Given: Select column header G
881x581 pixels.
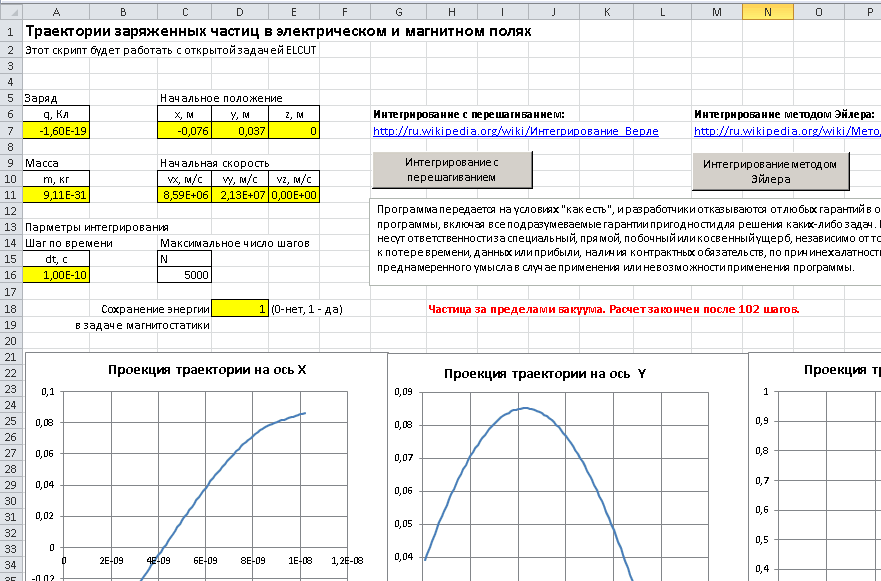Looking at the screenshot, I should [x=398, y=12].
